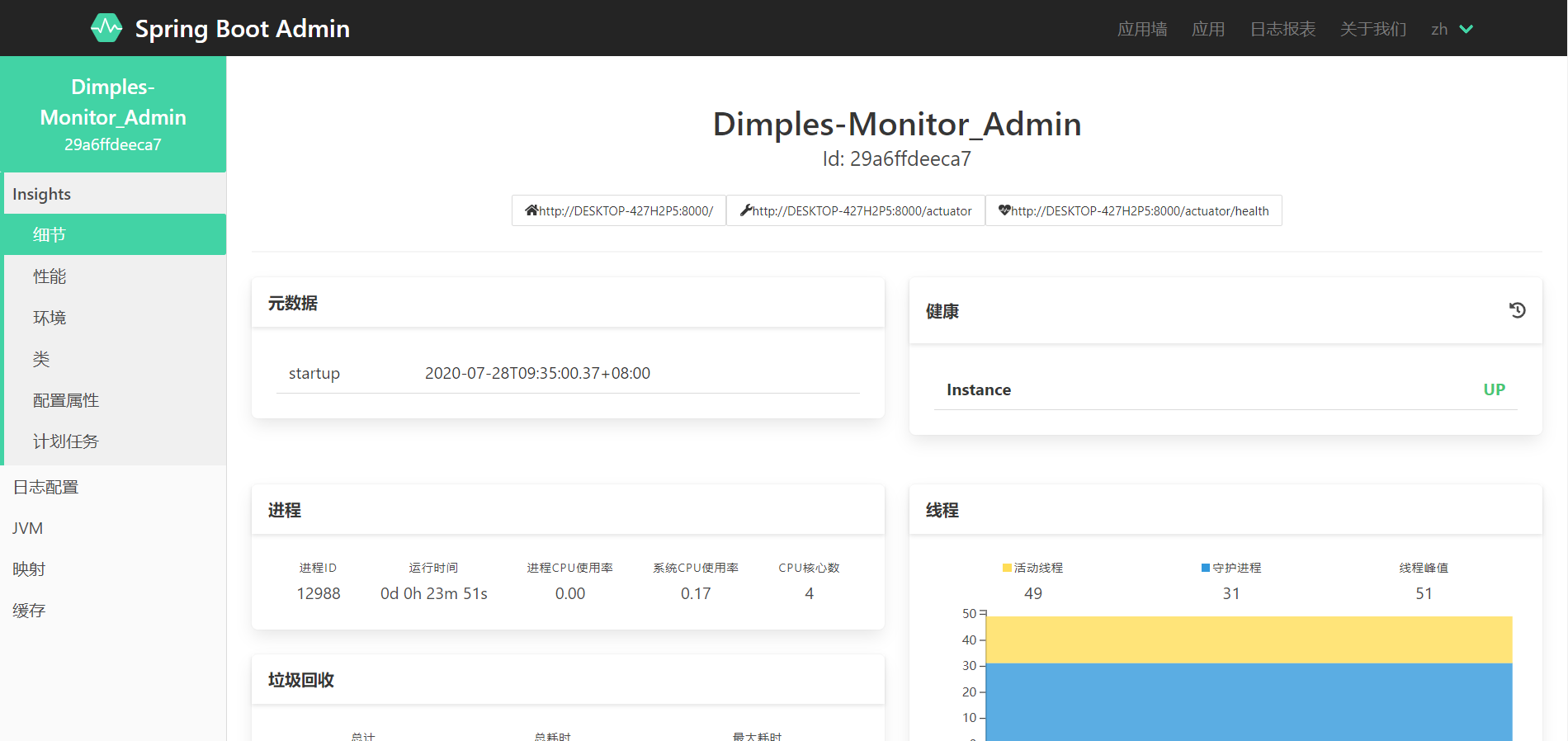Toggle the yellow 活动线程 legend swatch

1007,568
